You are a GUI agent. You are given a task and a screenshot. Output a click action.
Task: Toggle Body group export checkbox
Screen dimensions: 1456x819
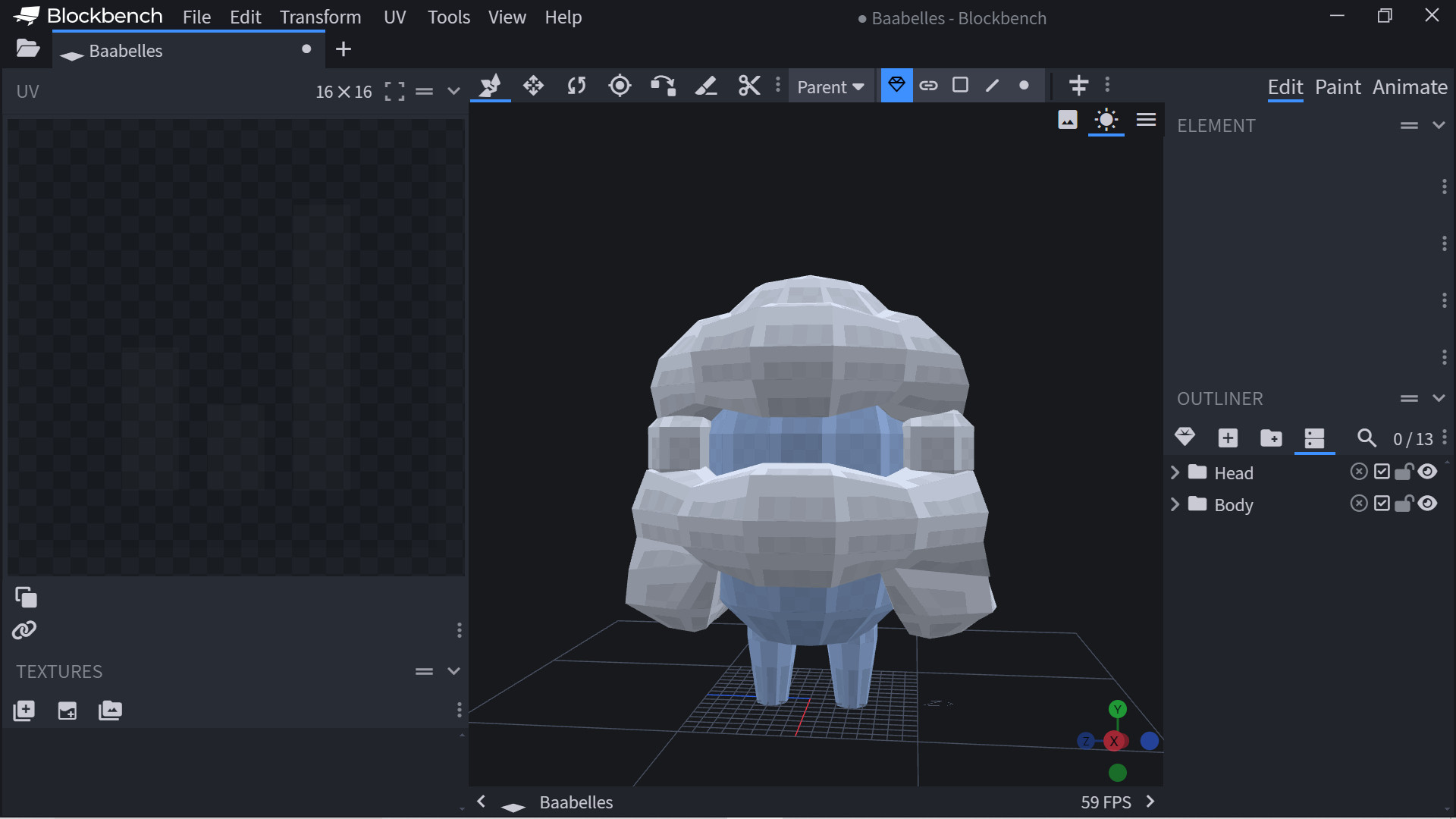click(x=1382, y=504)
